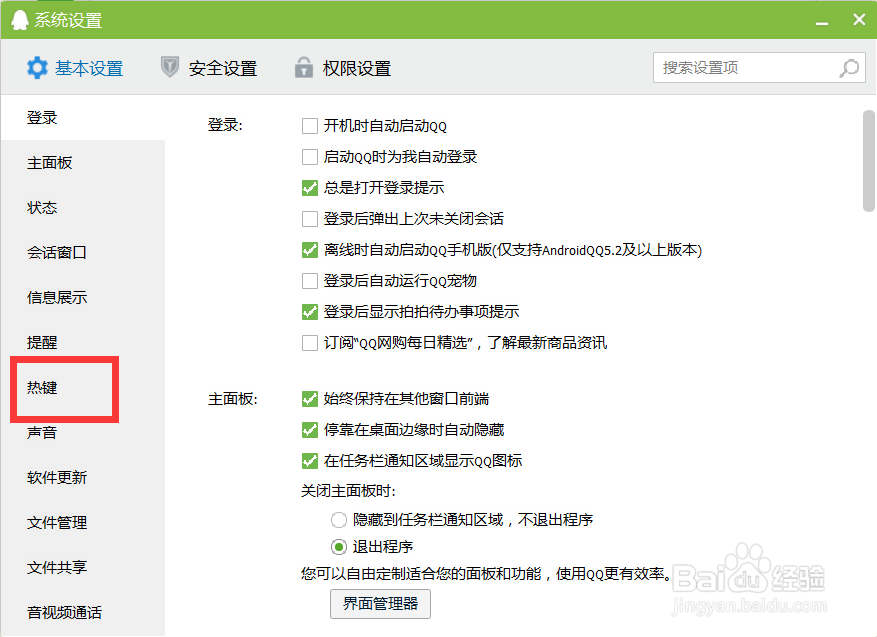The image size is (877, 637).
Task: Select the 退出程序 radio button
Action: click(x=338, y=547)
